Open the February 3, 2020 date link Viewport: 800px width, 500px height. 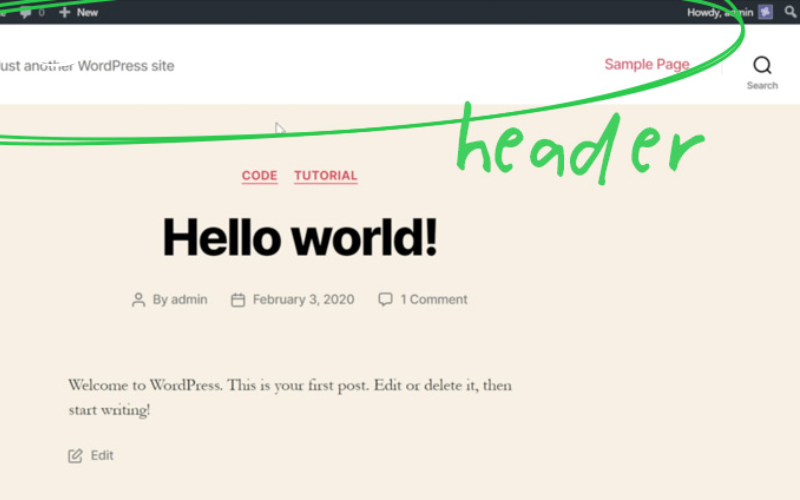point(304,299)
